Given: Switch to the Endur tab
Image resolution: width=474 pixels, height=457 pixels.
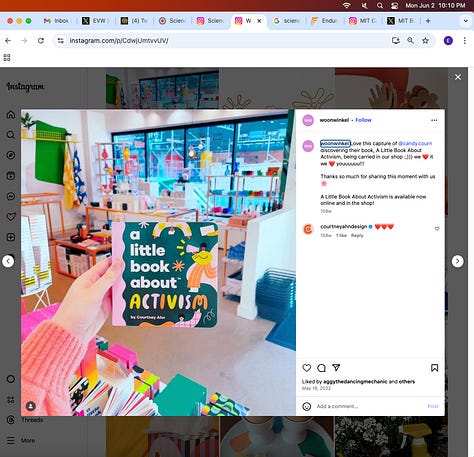Looking at the screenshot, I should [x=325, y=21].
